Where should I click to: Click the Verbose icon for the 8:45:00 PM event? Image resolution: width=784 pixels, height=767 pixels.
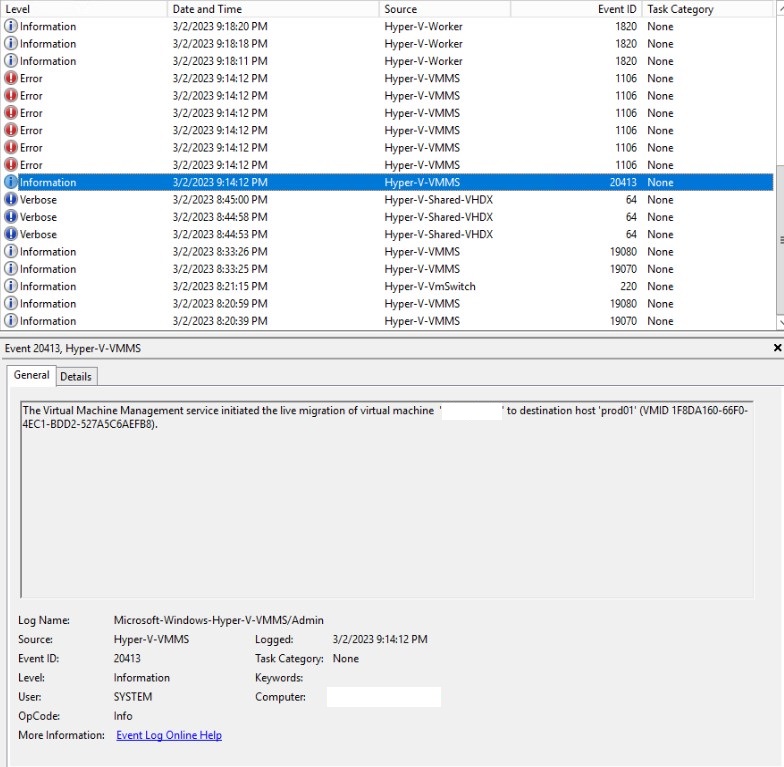[x=11, y=200]
